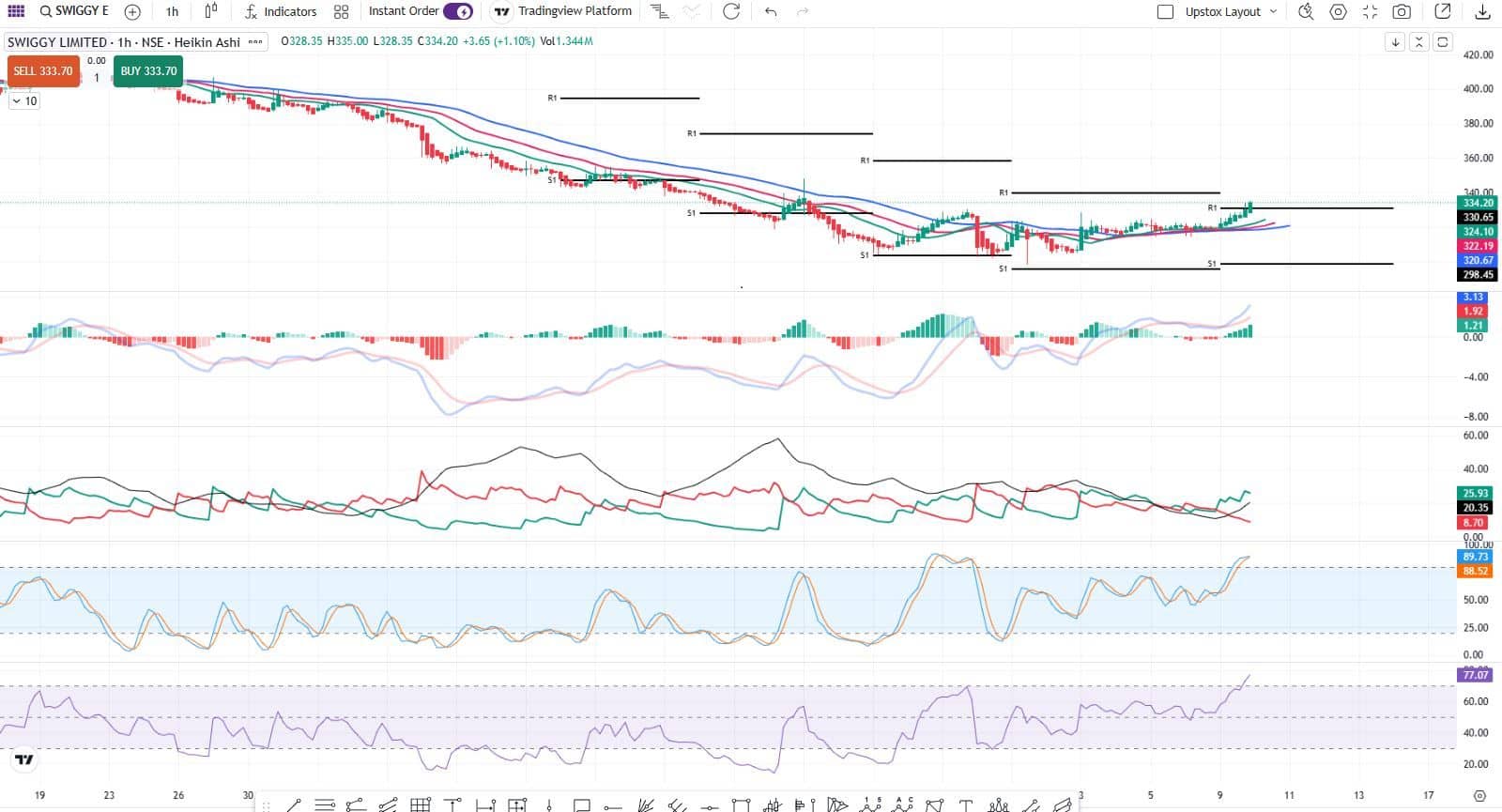Click the current price label 334.20
Viewport: 1502px width, 812px height.
coord(1478,203)
